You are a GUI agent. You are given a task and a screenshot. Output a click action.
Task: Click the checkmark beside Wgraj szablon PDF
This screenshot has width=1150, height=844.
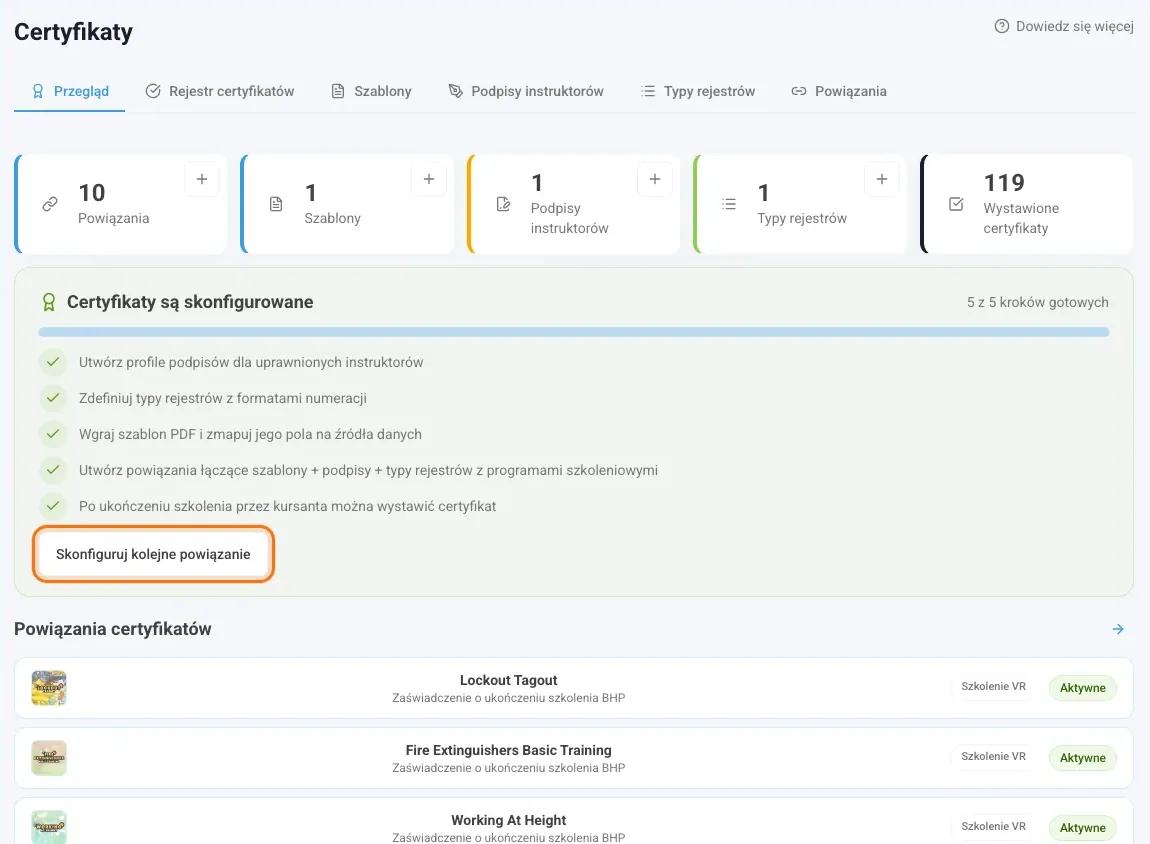pos(53,433)
